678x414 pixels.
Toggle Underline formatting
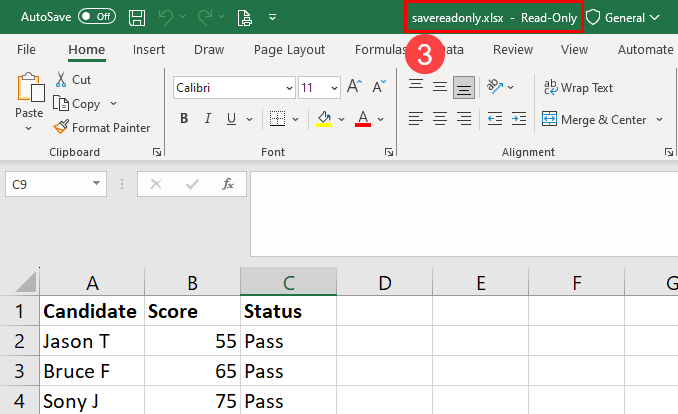[231, 119]
